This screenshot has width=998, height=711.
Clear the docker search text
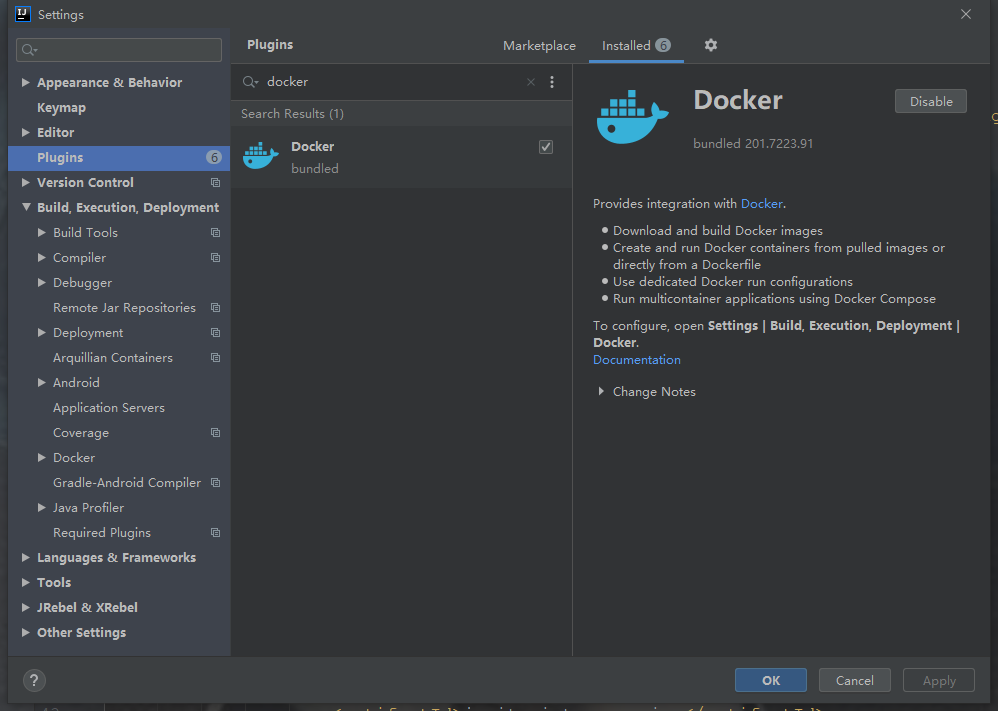pyautogui.click(x=531, y=82)
